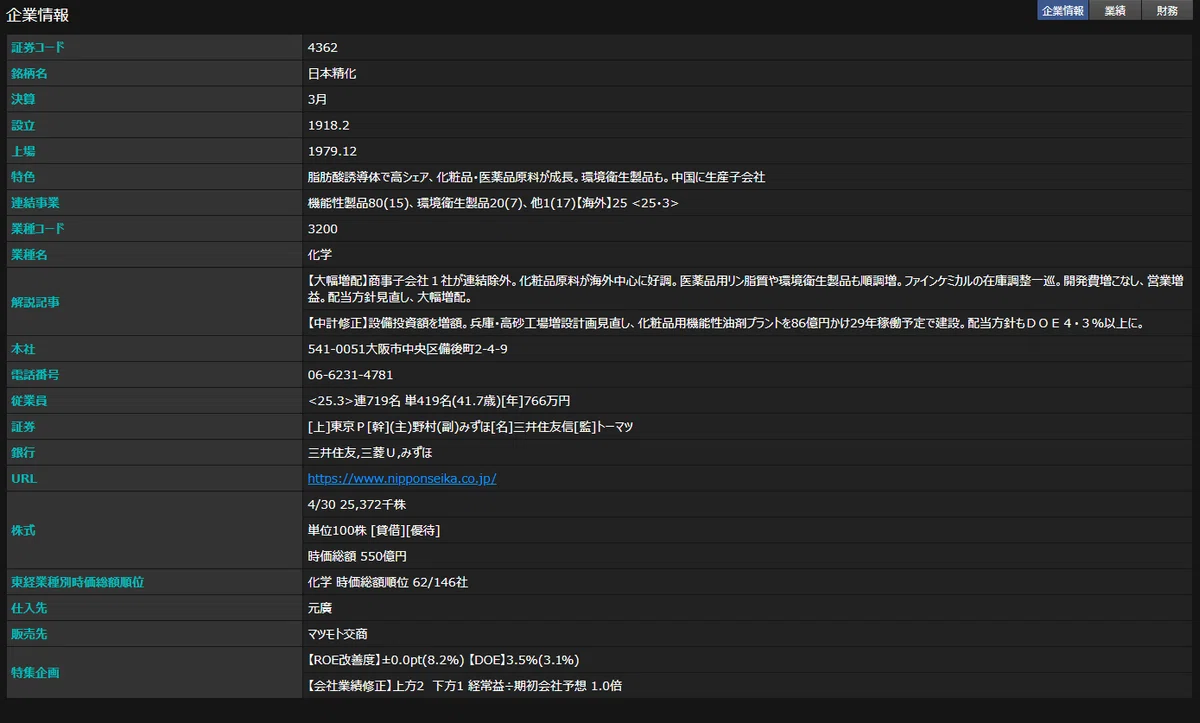This screenshot has height=723, width=1200.
Task: Click the listing date 1979.12
Action: [x=332, y=151]
